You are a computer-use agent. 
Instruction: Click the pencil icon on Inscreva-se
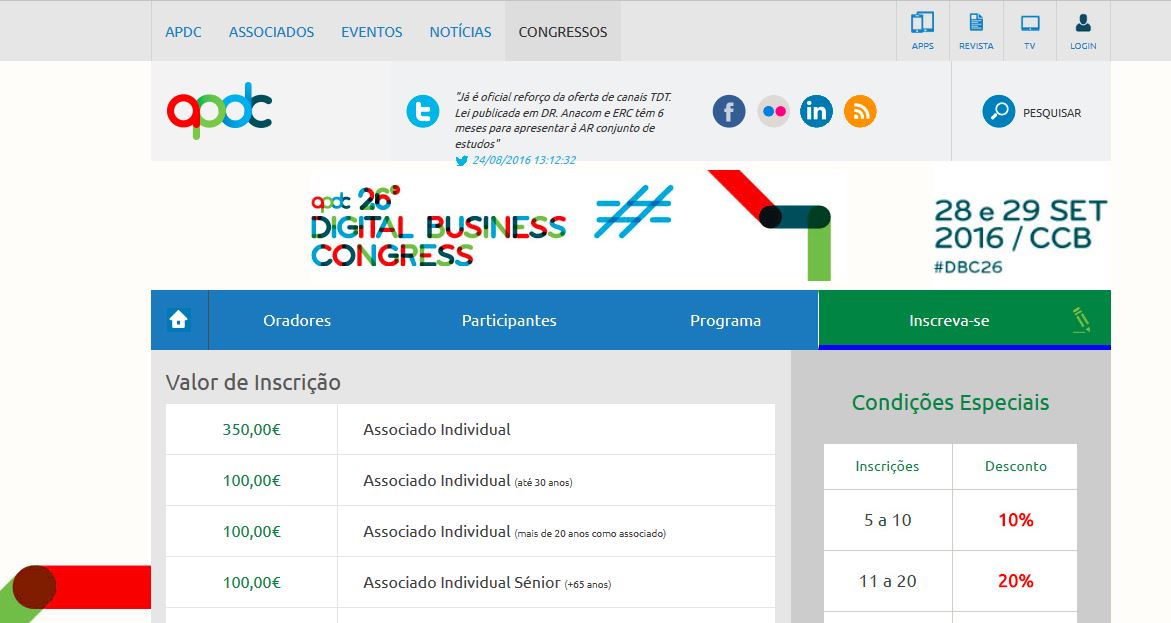click(1081, 320)
